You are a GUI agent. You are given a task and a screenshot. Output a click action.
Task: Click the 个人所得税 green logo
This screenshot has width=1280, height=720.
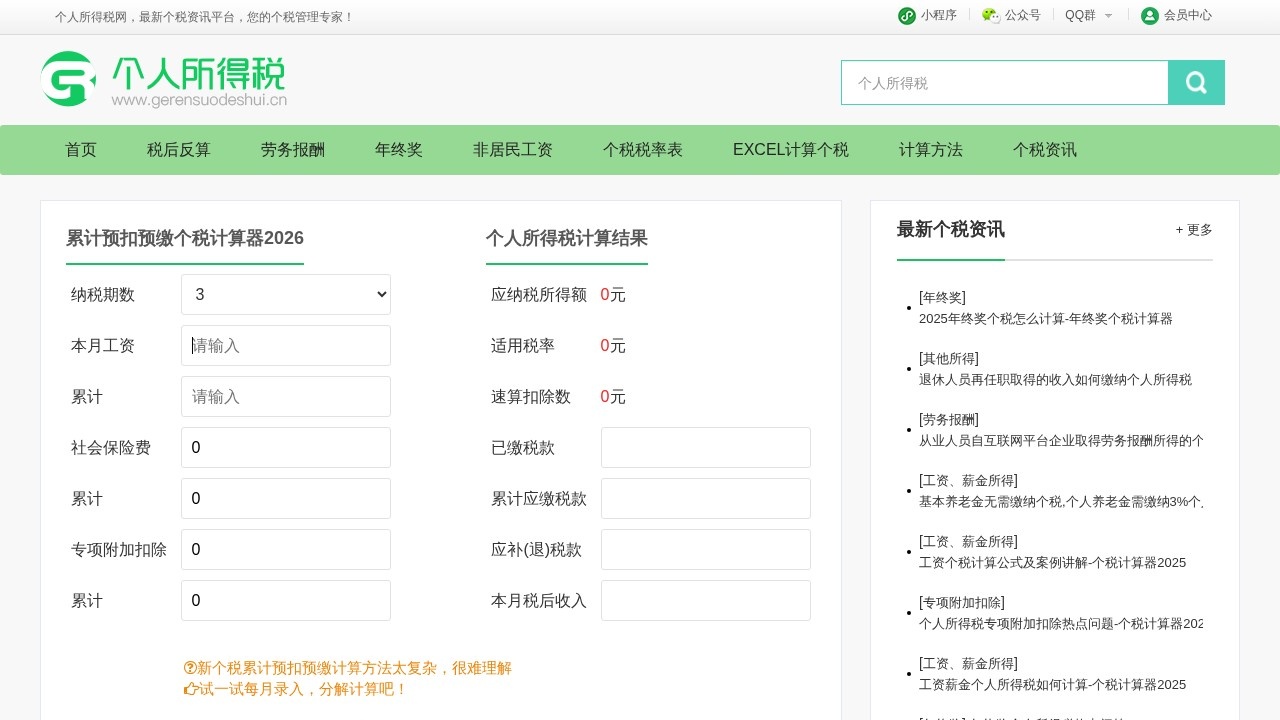[x=163, y=80]
